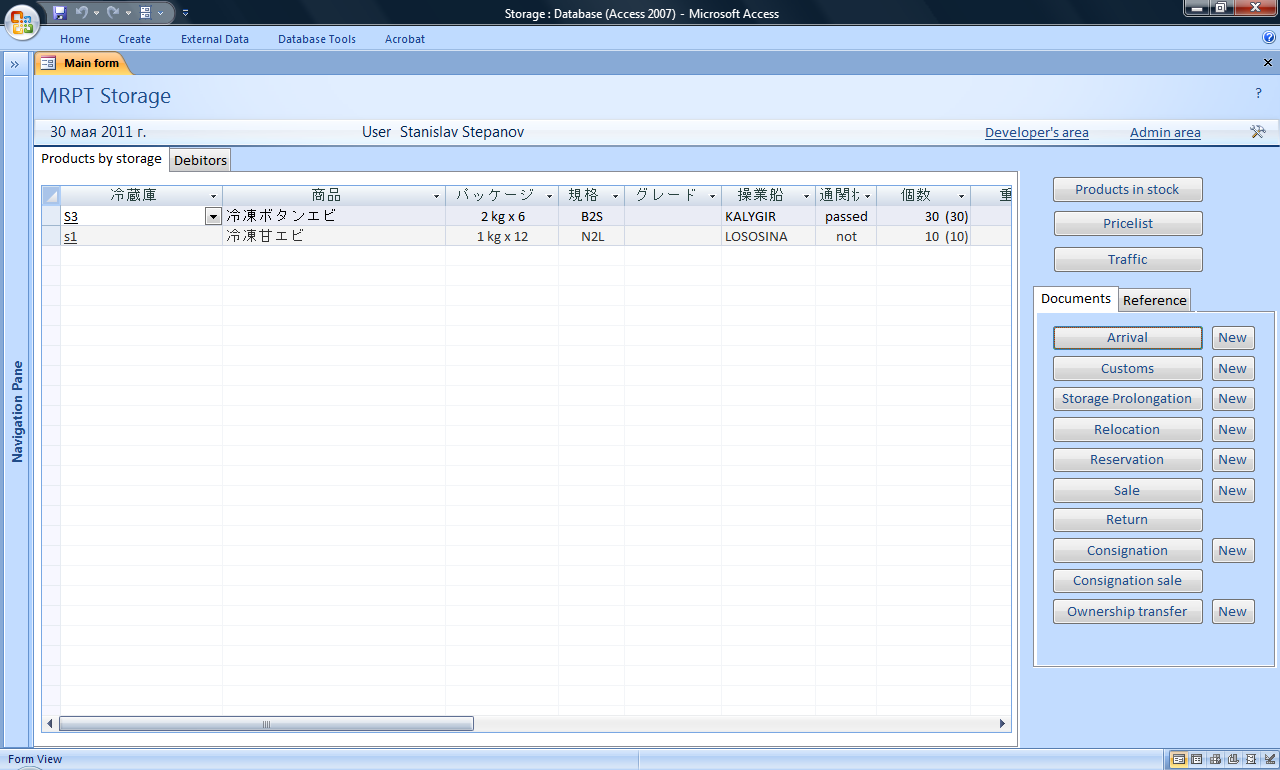Open the Home ribbon tab
This screenshot has height=770, width=1280.
pos(75,39)
